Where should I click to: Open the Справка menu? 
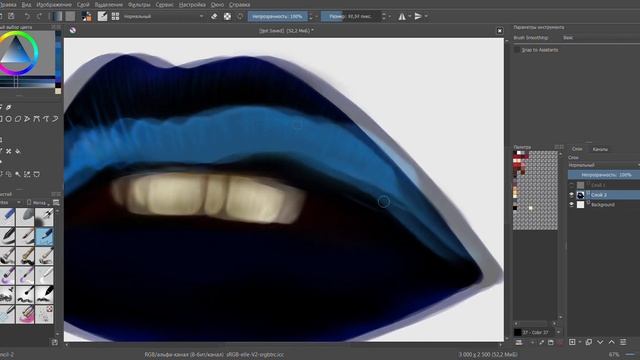(x=239, y=5)
